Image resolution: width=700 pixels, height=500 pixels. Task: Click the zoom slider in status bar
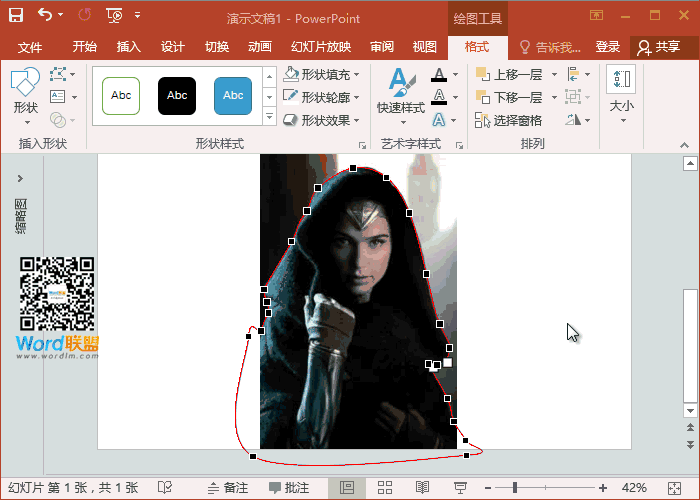515,487
